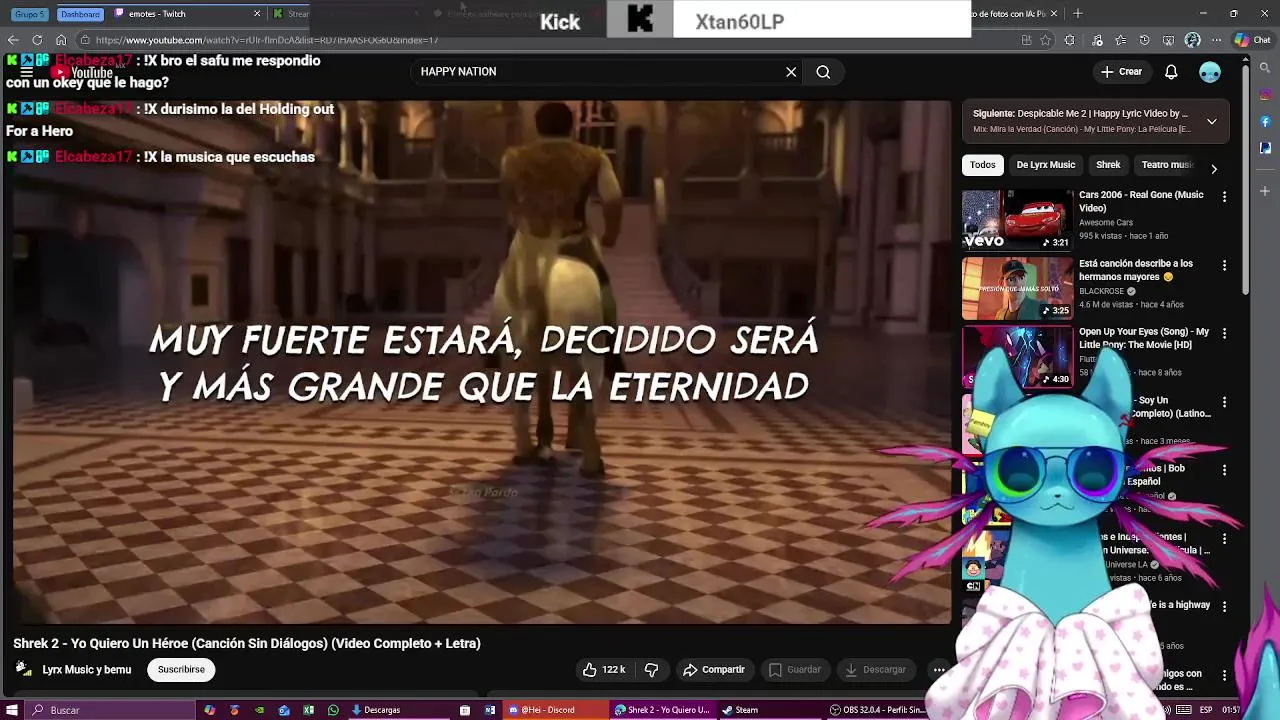Screen dimensions: 1280x720
Task: Open the Windows Start button
Action: tap(13, 710)
